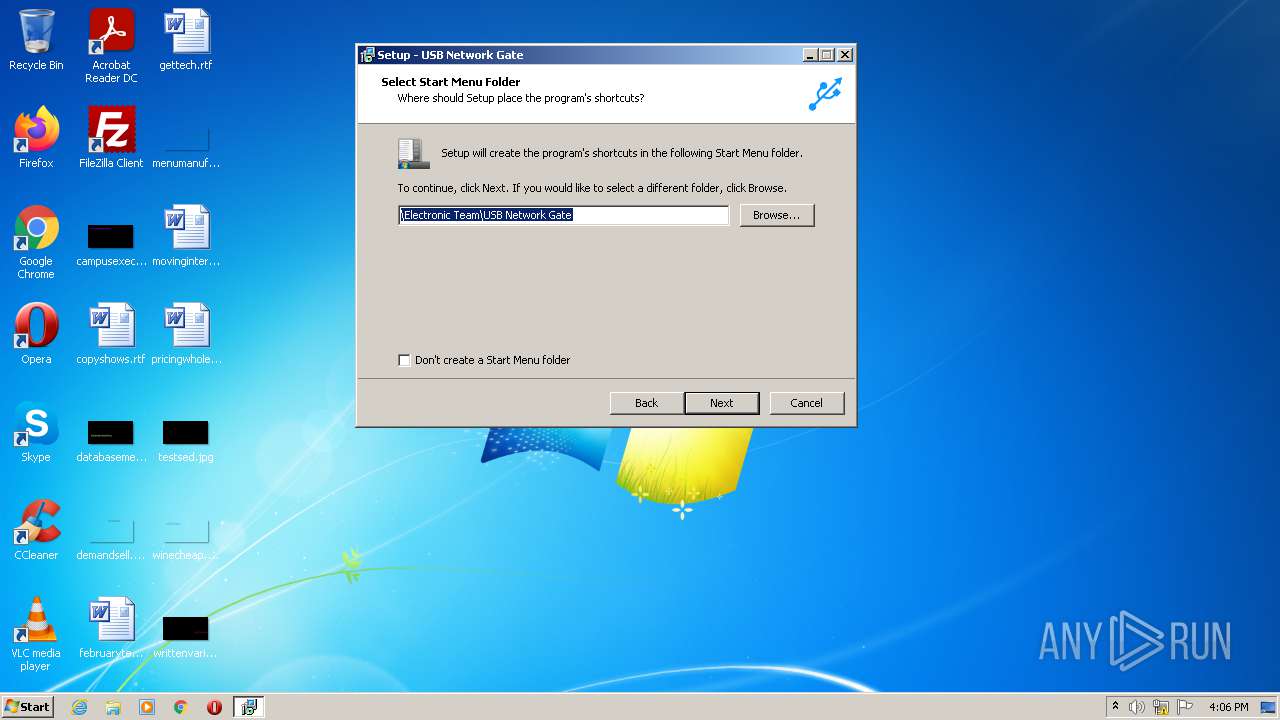The width and height of the screenshot is (1280, 720).
Task: Select the pricingwhole document icon
Action: [x=186, y=334]
